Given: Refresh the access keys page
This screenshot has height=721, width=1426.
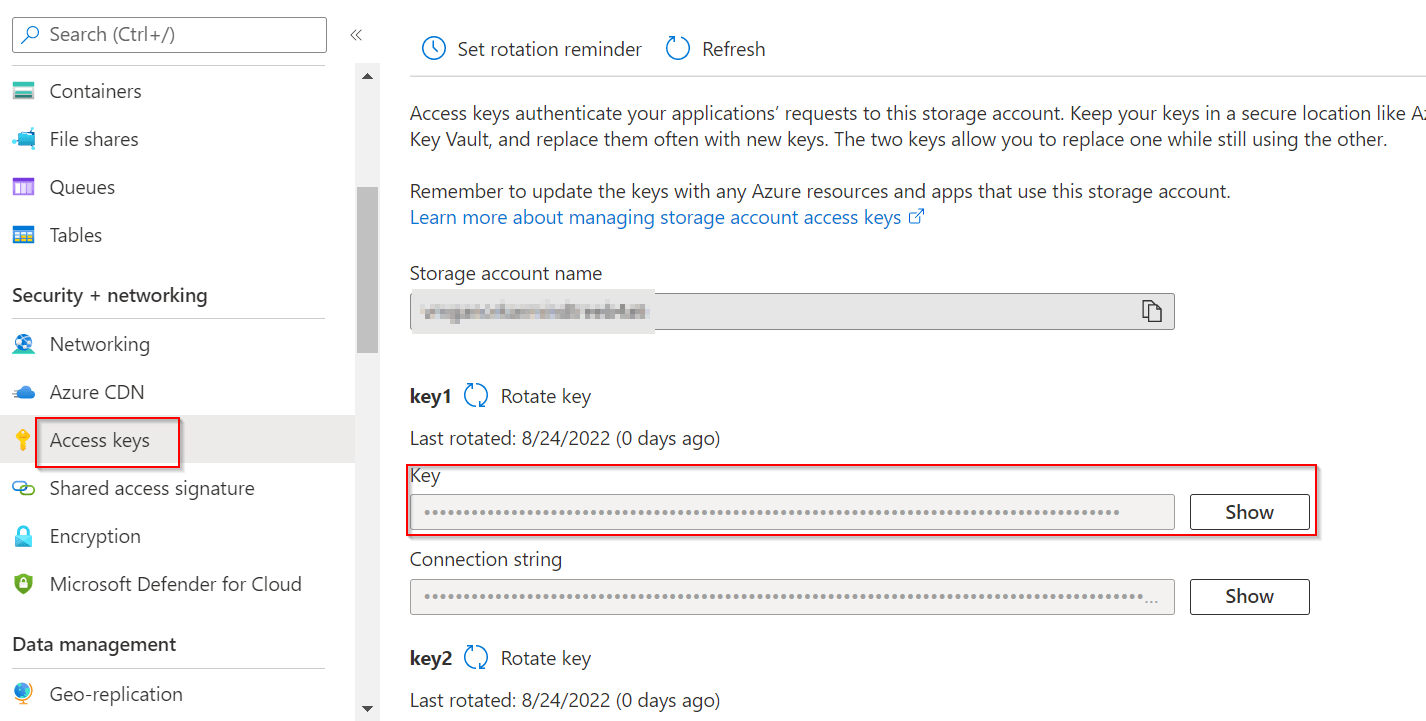Looking at the screenshot, I should [x=714, y=48].
